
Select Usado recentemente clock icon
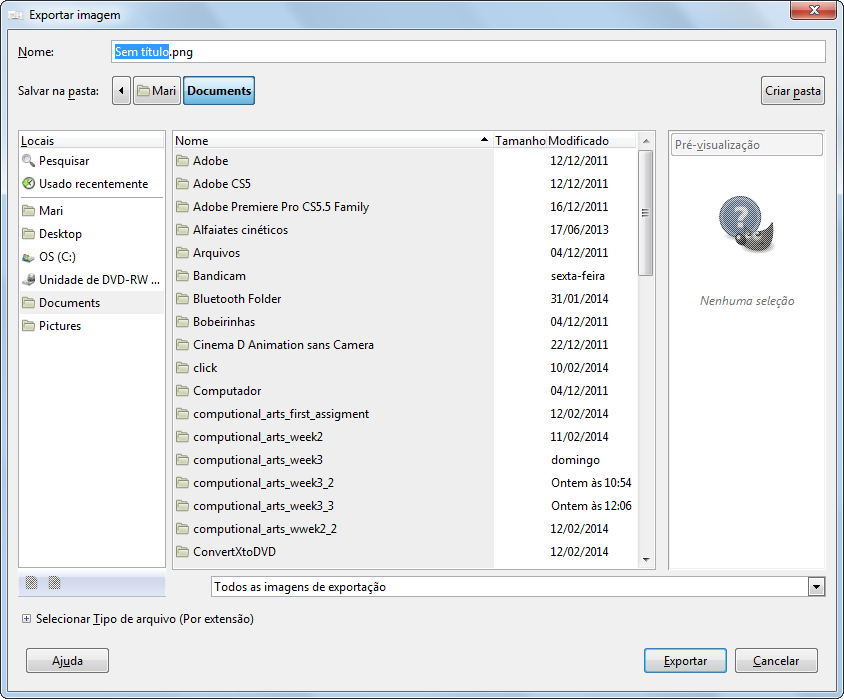pos(28,184)
